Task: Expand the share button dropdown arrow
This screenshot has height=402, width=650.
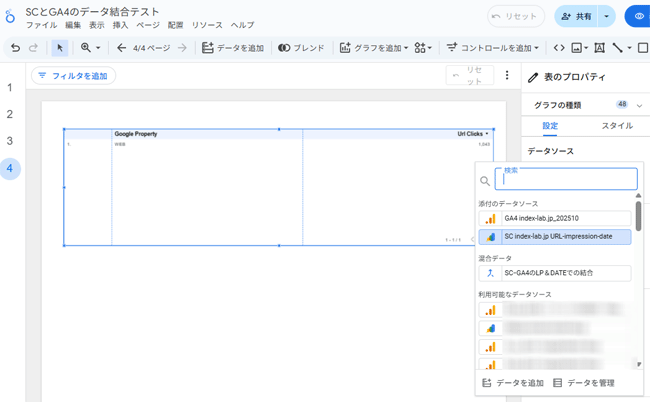Action: click(606, 17)
